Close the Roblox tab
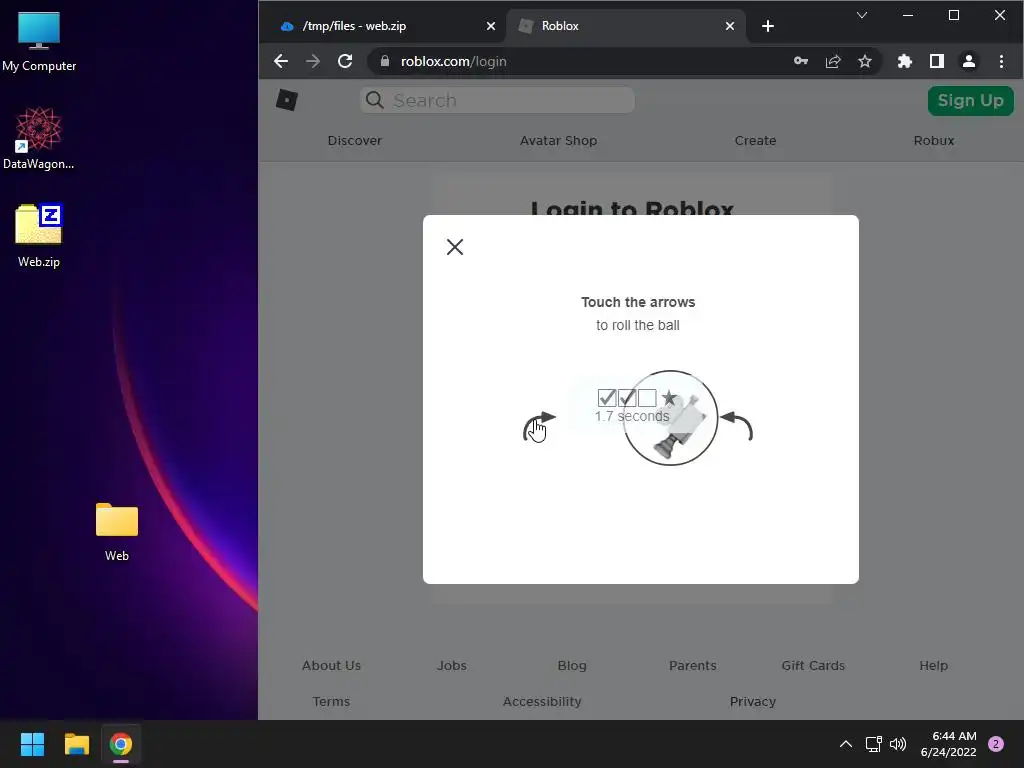The image size is (1024, 768). [x=729, y=26]
